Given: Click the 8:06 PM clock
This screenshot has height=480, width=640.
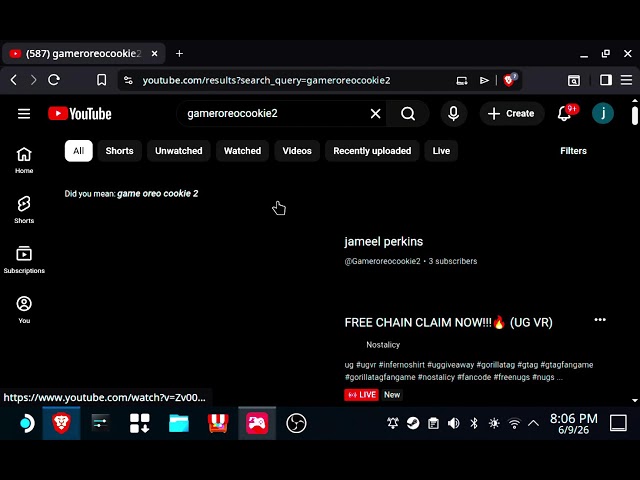Looking at the screenshot, I should (x=573, y=423).
